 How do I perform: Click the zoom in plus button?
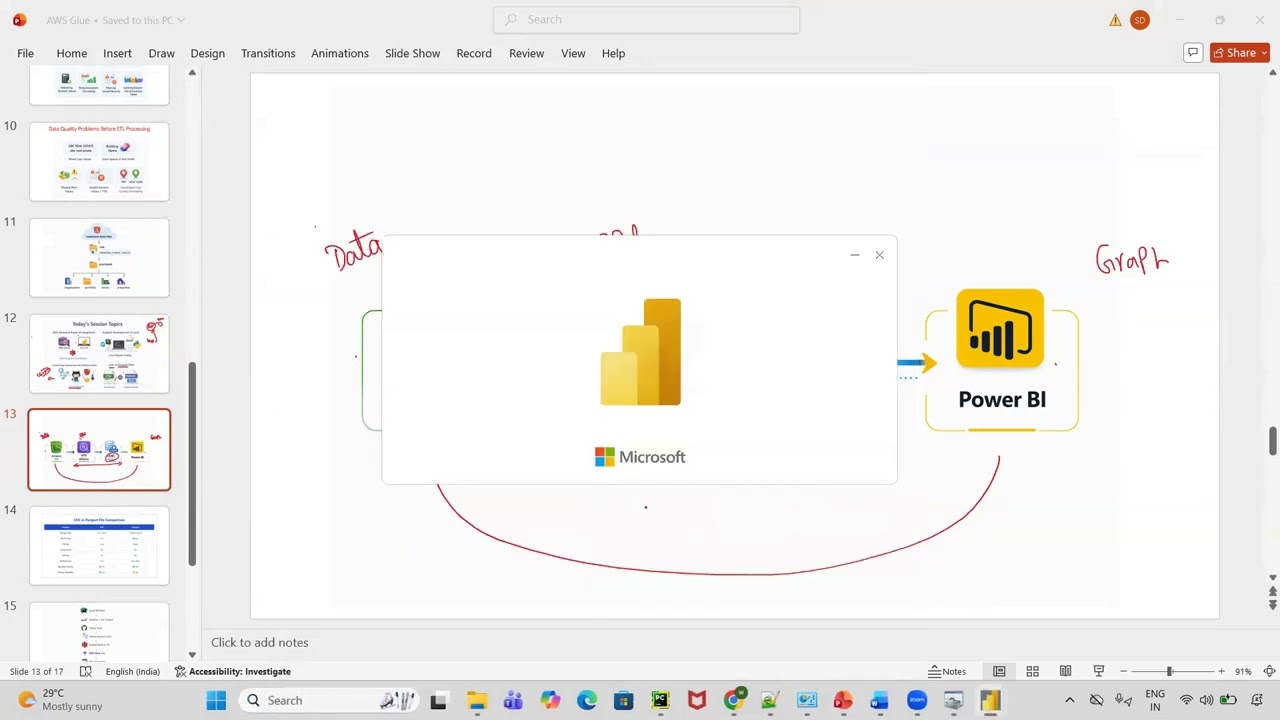[x=1221, y=671]
